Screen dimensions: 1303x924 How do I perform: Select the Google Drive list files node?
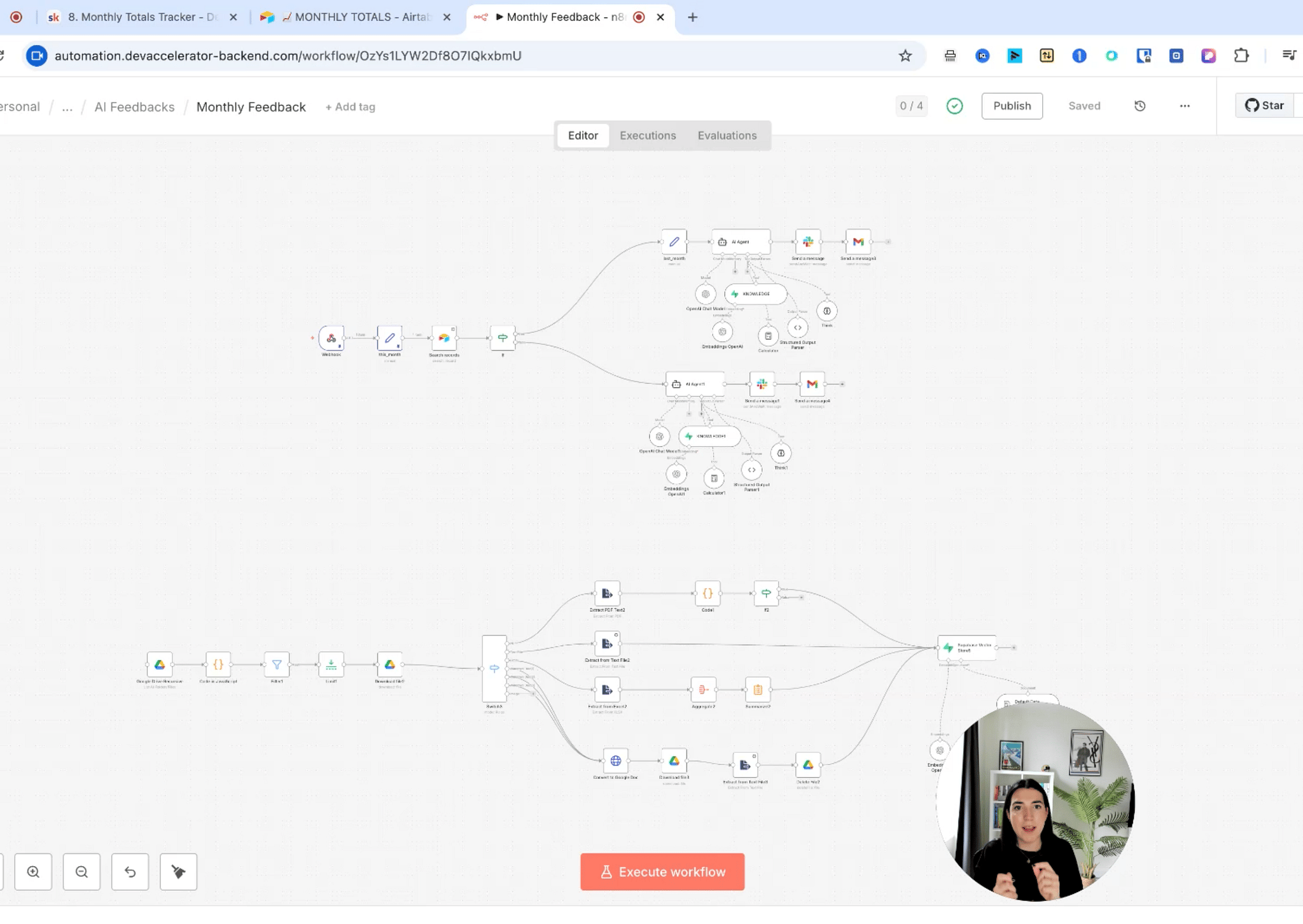(160, 664)
